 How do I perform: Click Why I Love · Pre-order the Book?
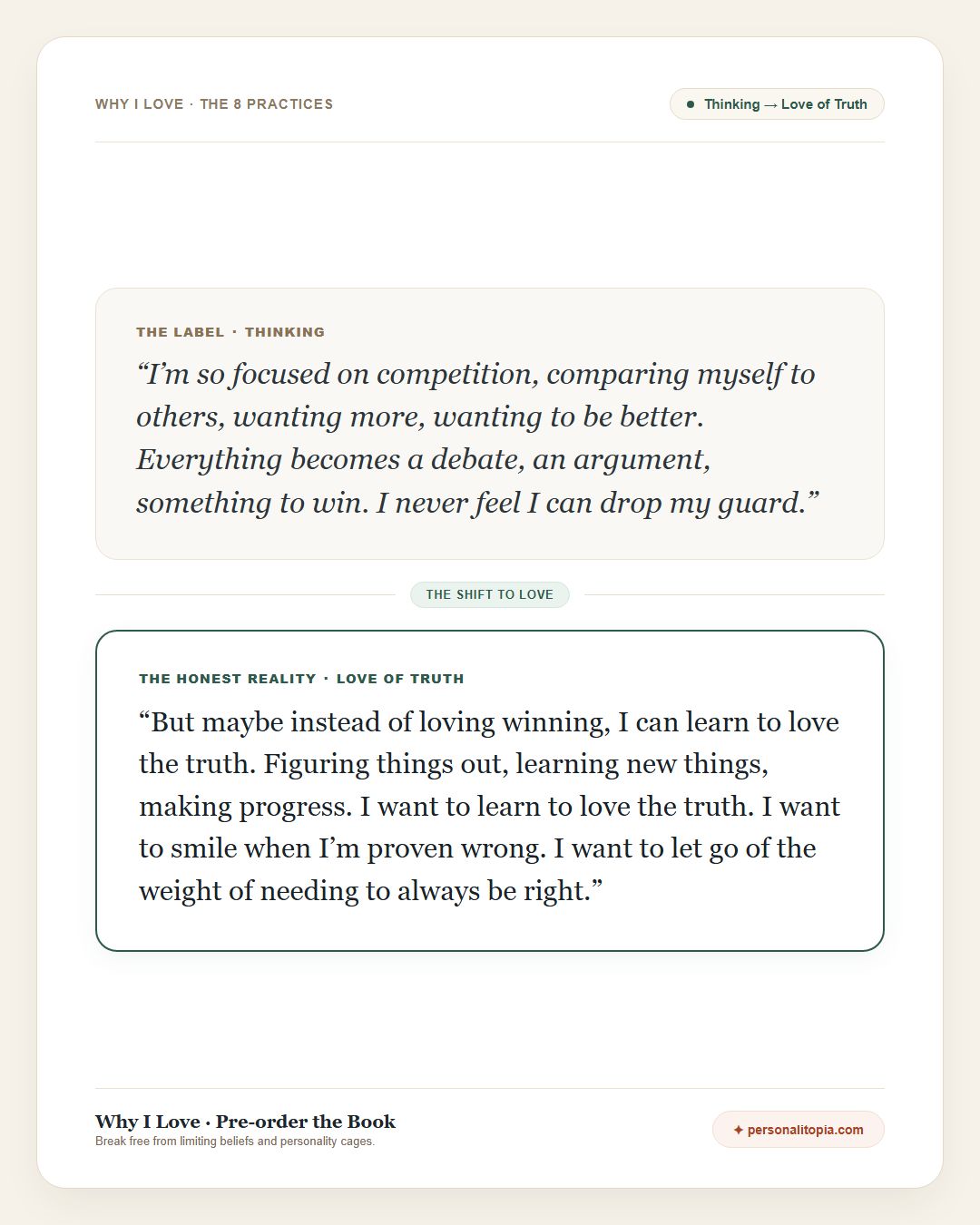click(245, 1122)
